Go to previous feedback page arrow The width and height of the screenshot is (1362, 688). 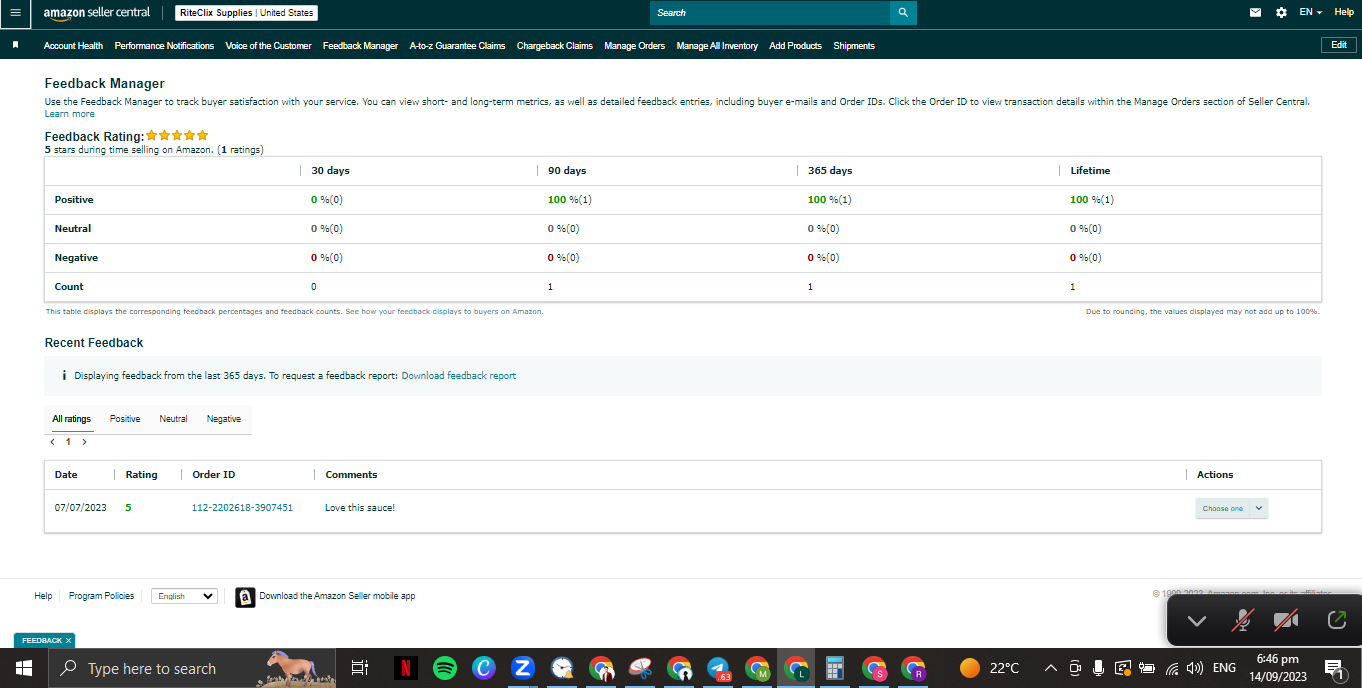coord(52,441)
